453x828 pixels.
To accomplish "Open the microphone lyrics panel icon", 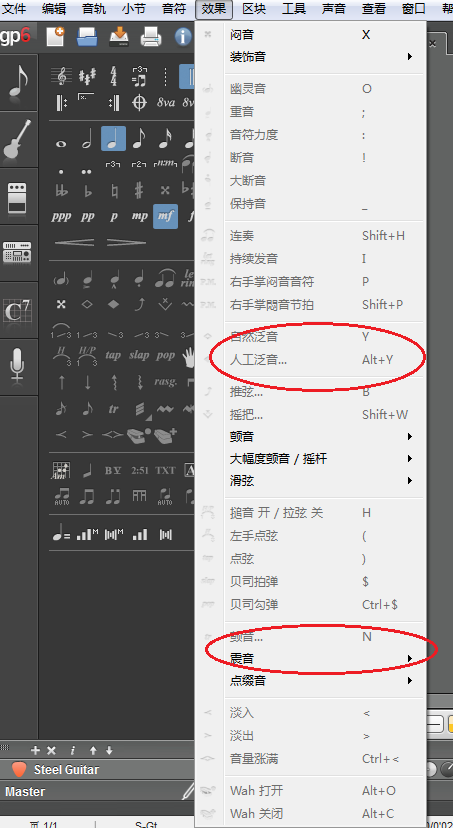I will point(17,366).
